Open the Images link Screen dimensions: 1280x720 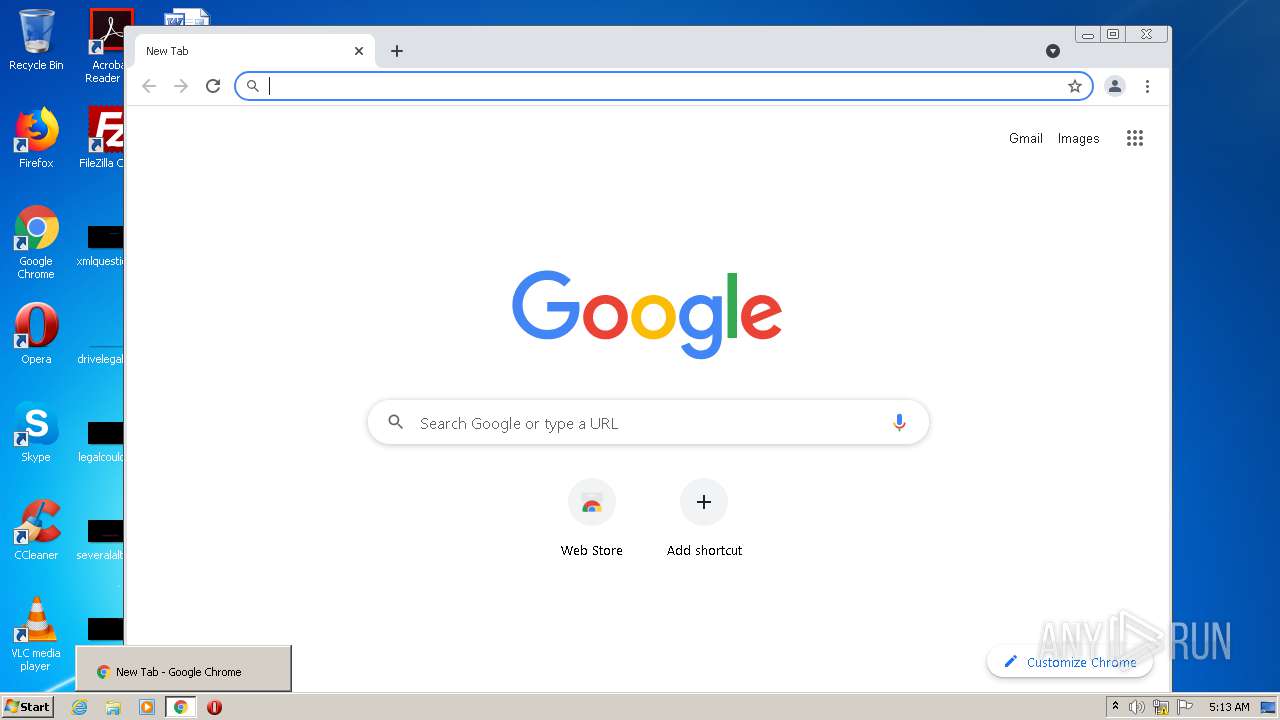1078,138
